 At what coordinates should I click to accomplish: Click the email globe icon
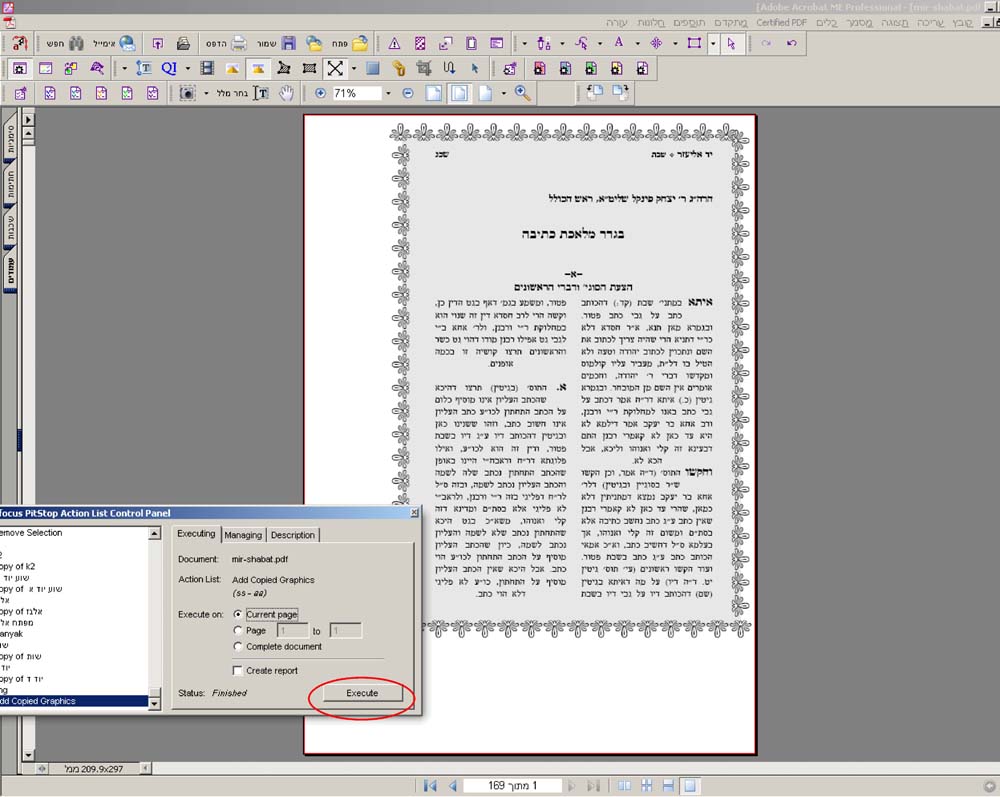click(127, 44)
